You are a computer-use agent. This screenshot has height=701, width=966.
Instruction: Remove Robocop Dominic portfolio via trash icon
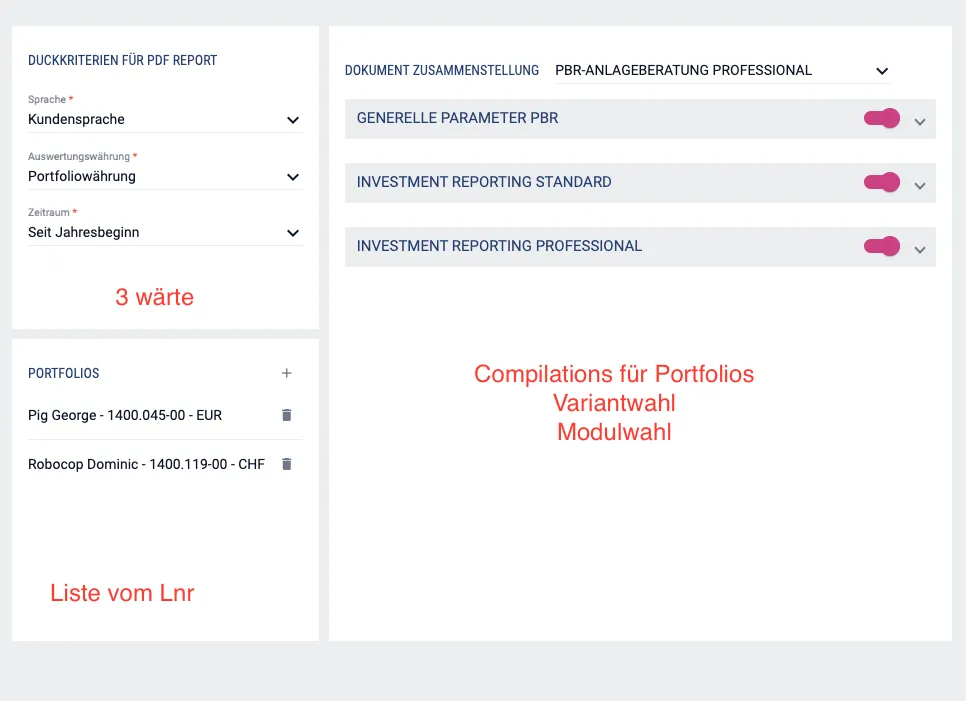coord(286,464)
